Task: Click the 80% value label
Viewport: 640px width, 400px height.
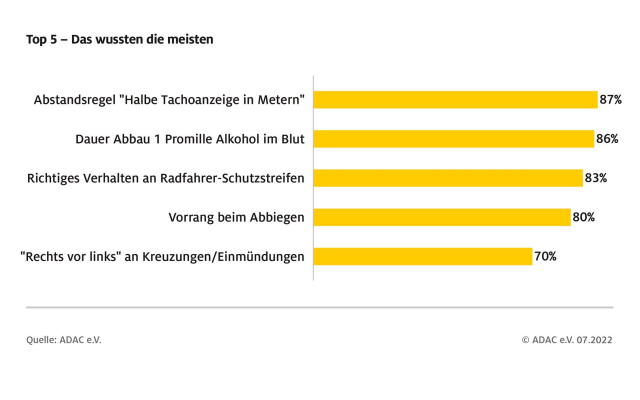Action: tap(584, 217)
